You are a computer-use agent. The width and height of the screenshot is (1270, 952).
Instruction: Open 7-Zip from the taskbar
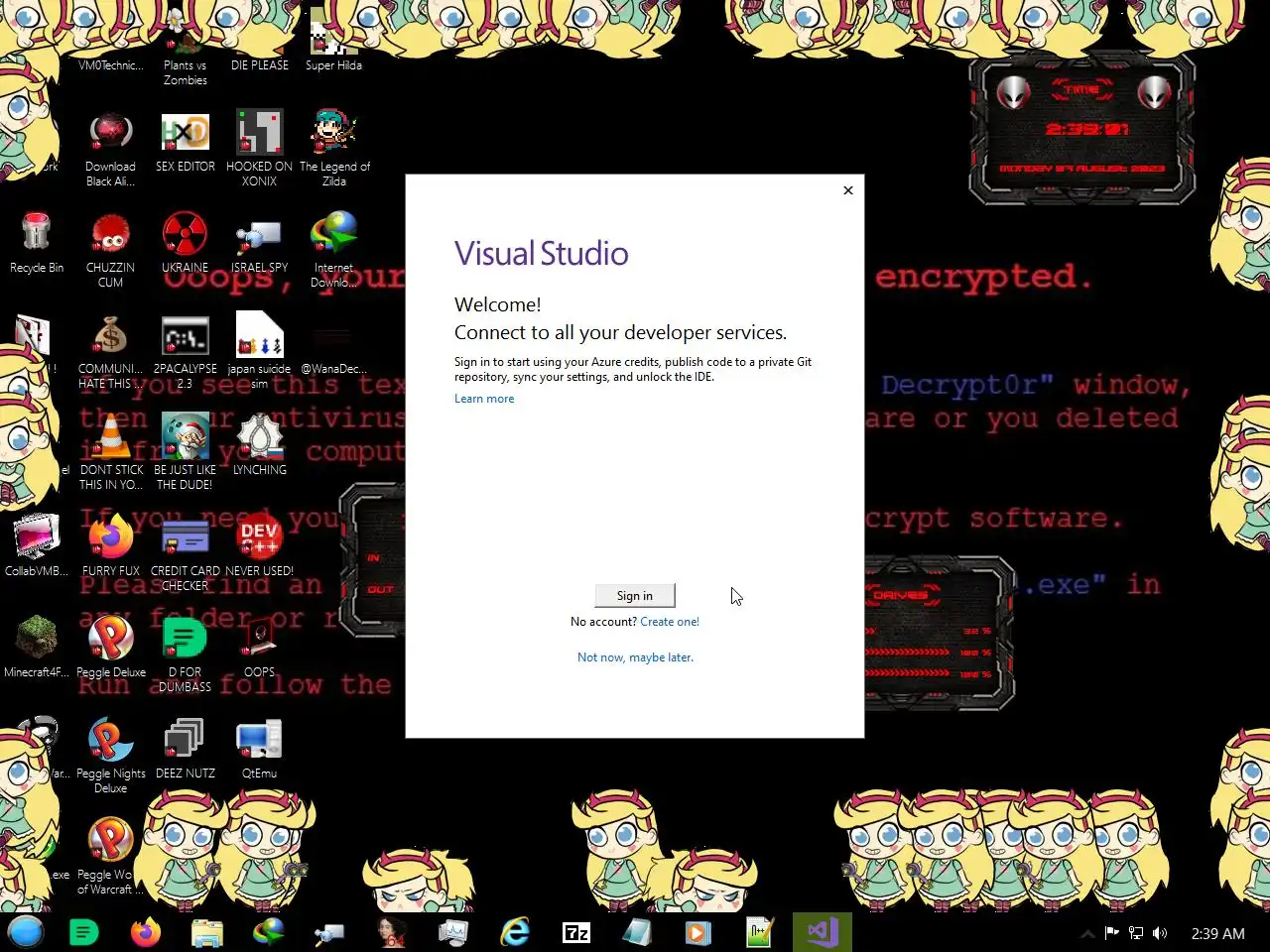(x=576, y=932)
